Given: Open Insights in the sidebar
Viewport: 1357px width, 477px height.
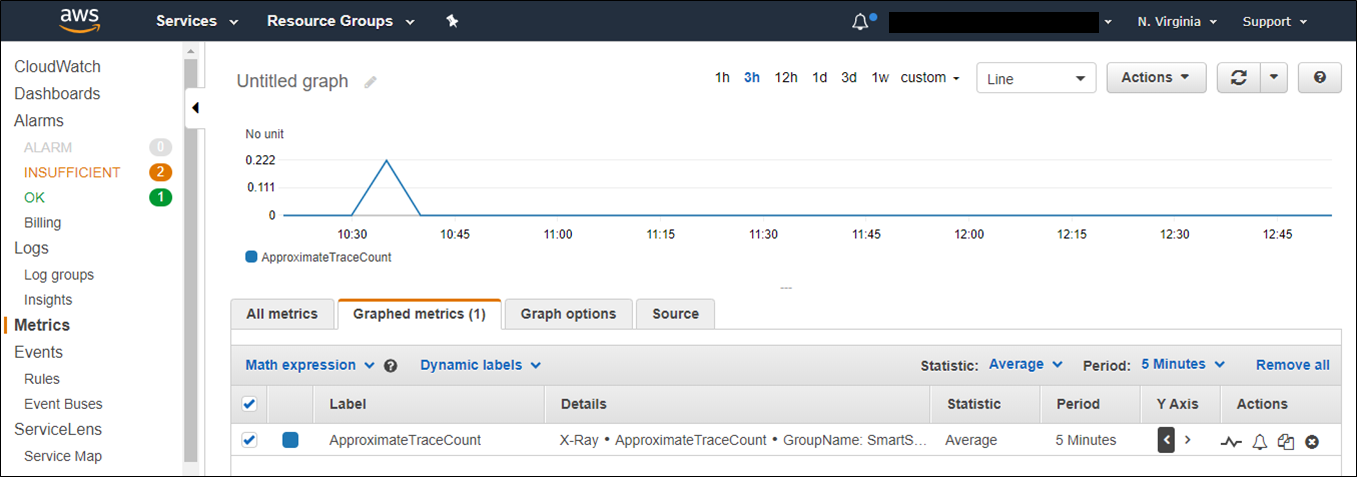Looking at the screenshot, I should coord(48,299).
